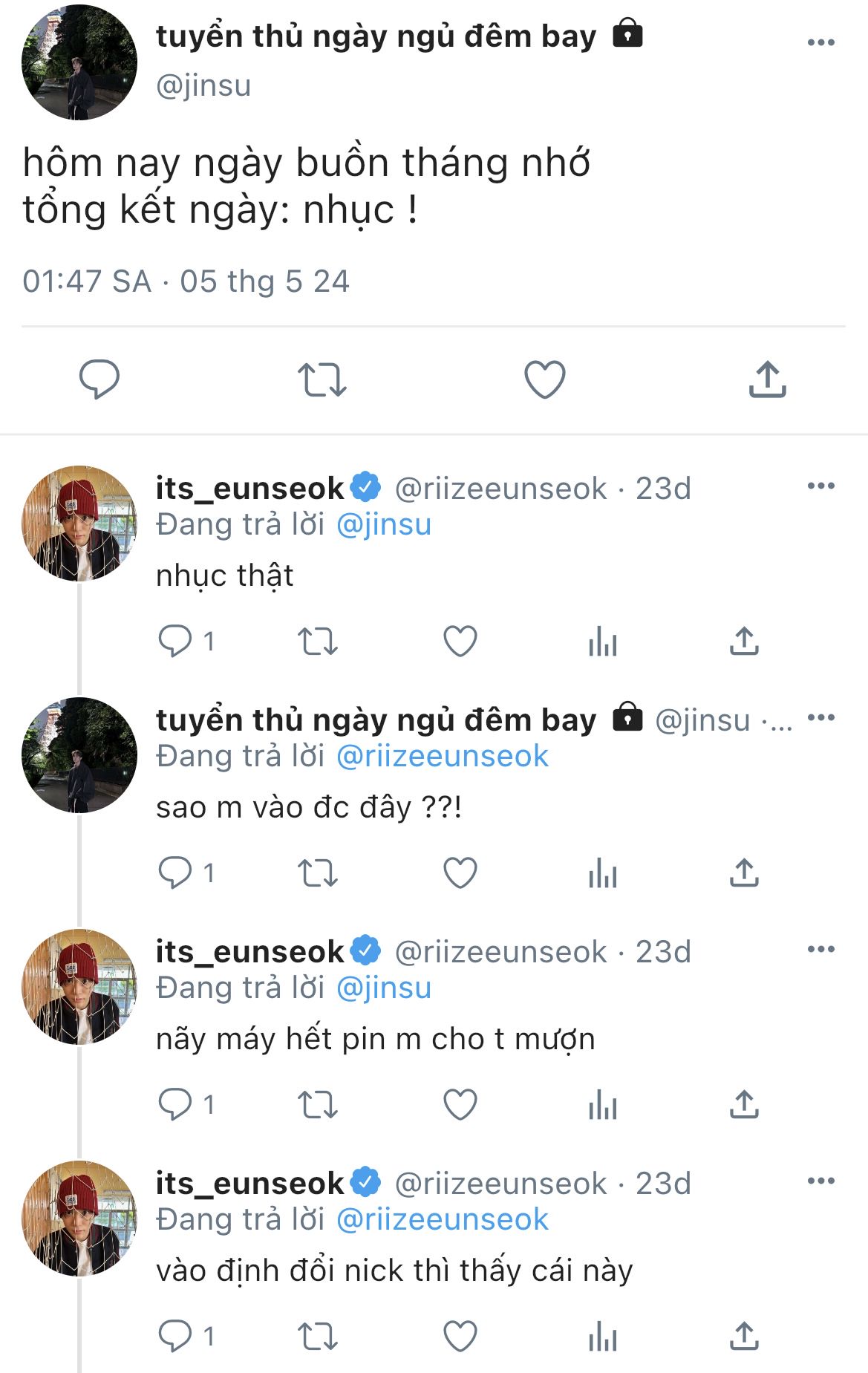
Task: Share the 'vào định đổi nick' reply
Action: (x=744, y=1337)
